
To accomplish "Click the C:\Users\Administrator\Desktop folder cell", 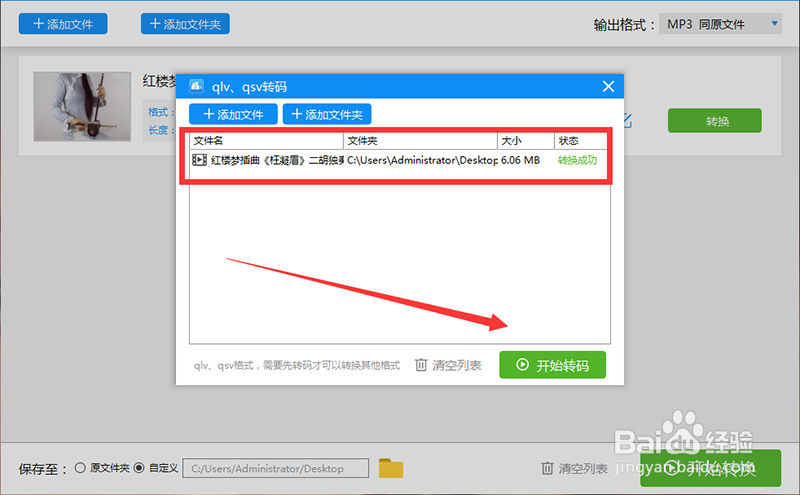I will (422, 160).
